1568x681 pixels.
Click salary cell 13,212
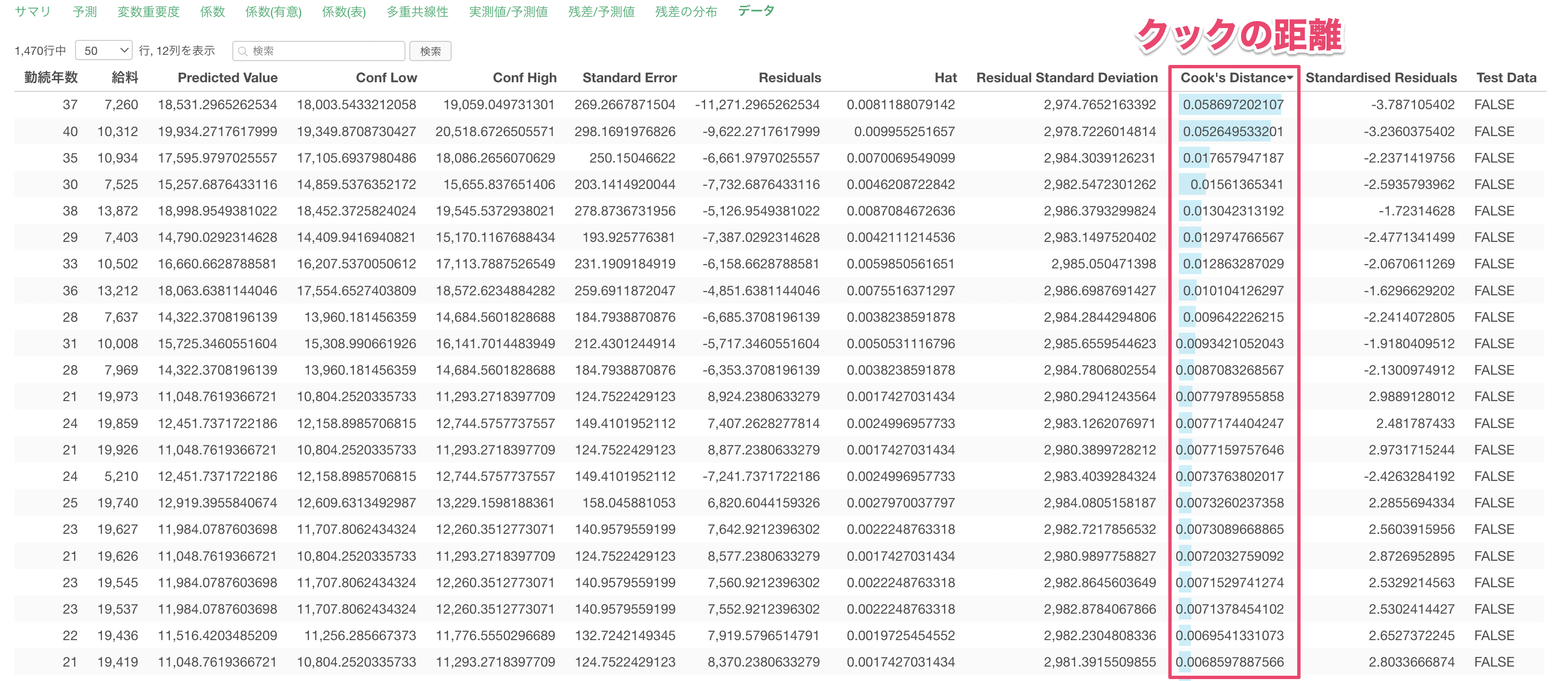tap(117, 291)
